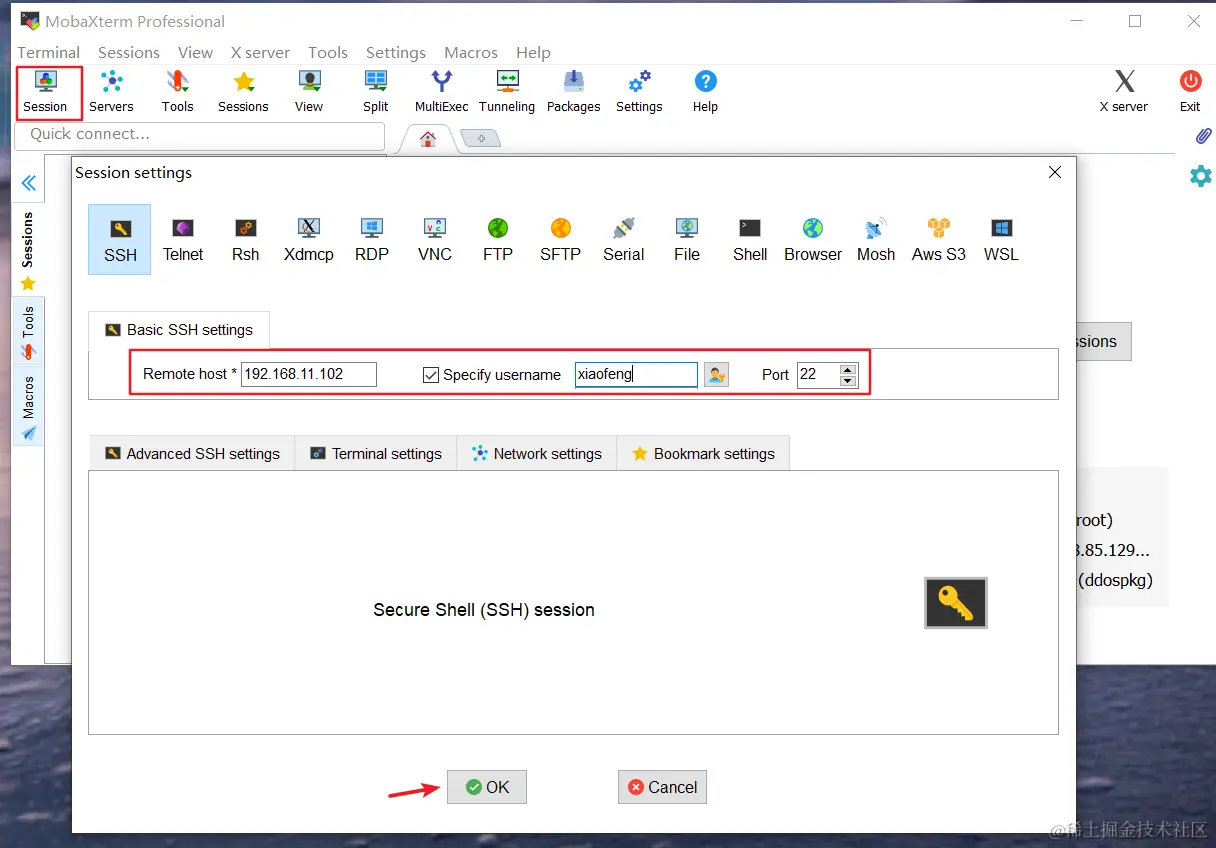This screenshot has height=848, width=1216.
Task: Open the Sessions vertical sidebar tab
Action: click(28, 250)
